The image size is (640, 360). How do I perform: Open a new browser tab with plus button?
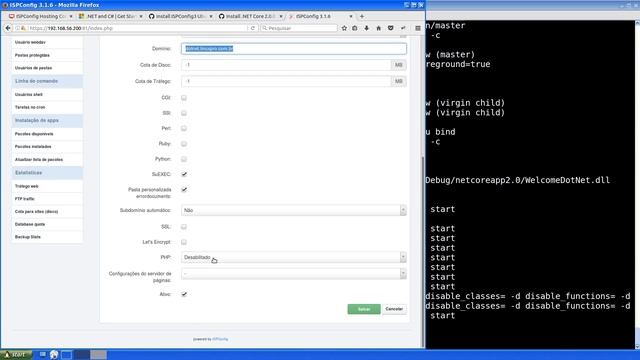[362, 16]
